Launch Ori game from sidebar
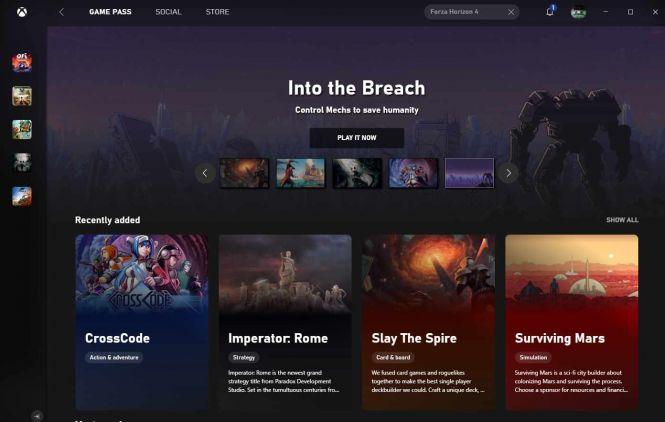 coord(22,63)
